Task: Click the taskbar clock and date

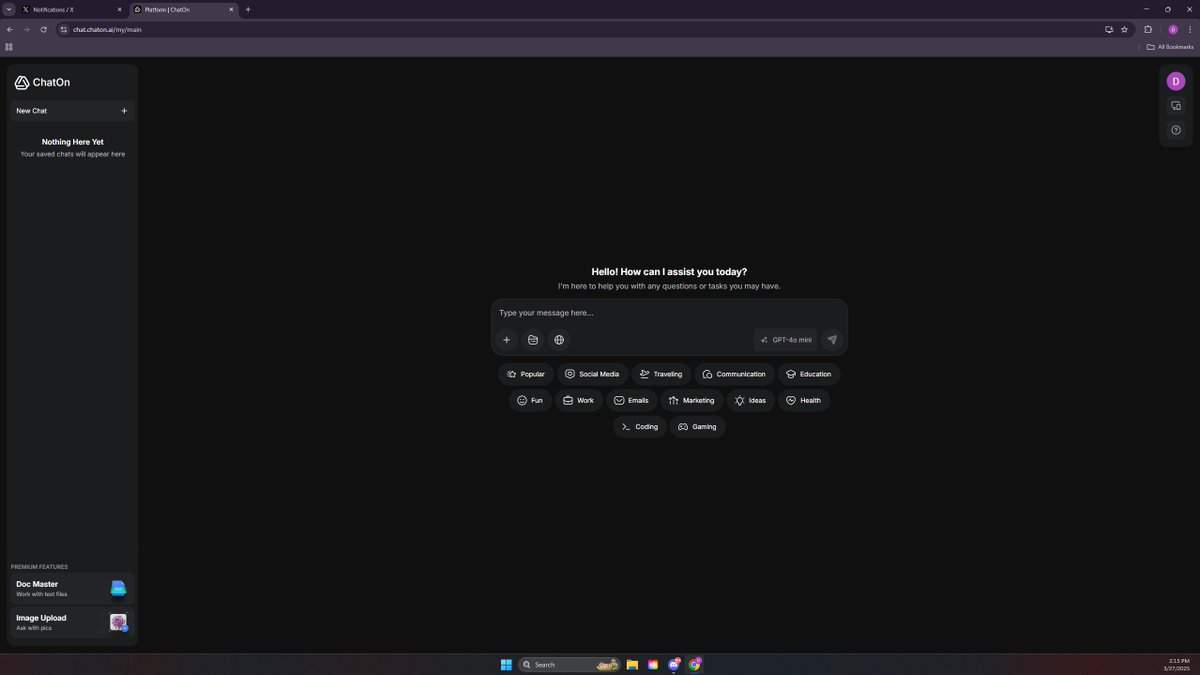Action: tap(1176, 664)
